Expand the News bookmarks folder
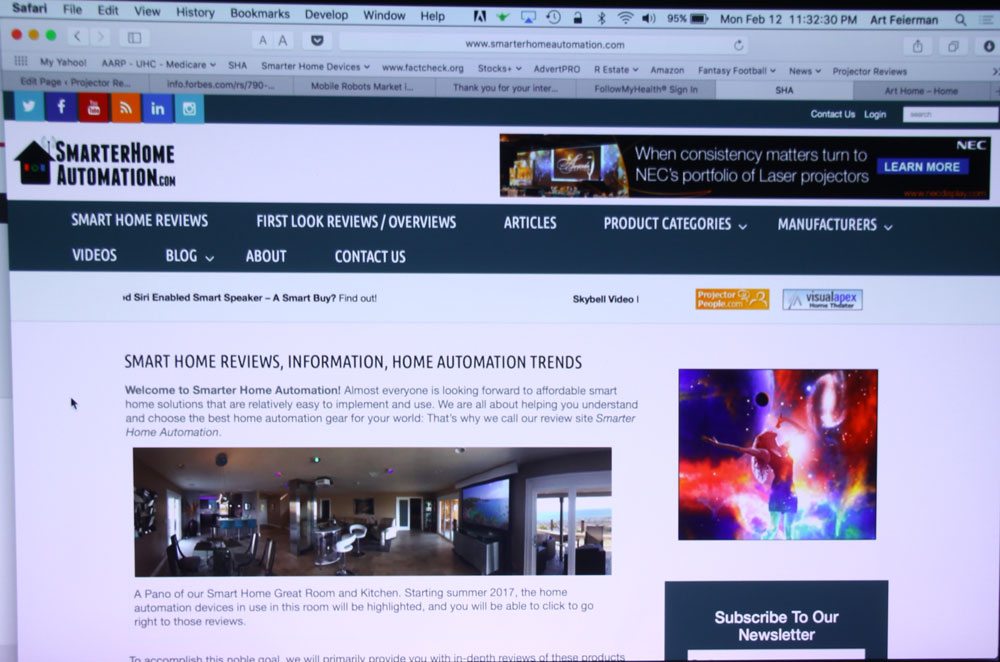 click(x=805, y=71)
